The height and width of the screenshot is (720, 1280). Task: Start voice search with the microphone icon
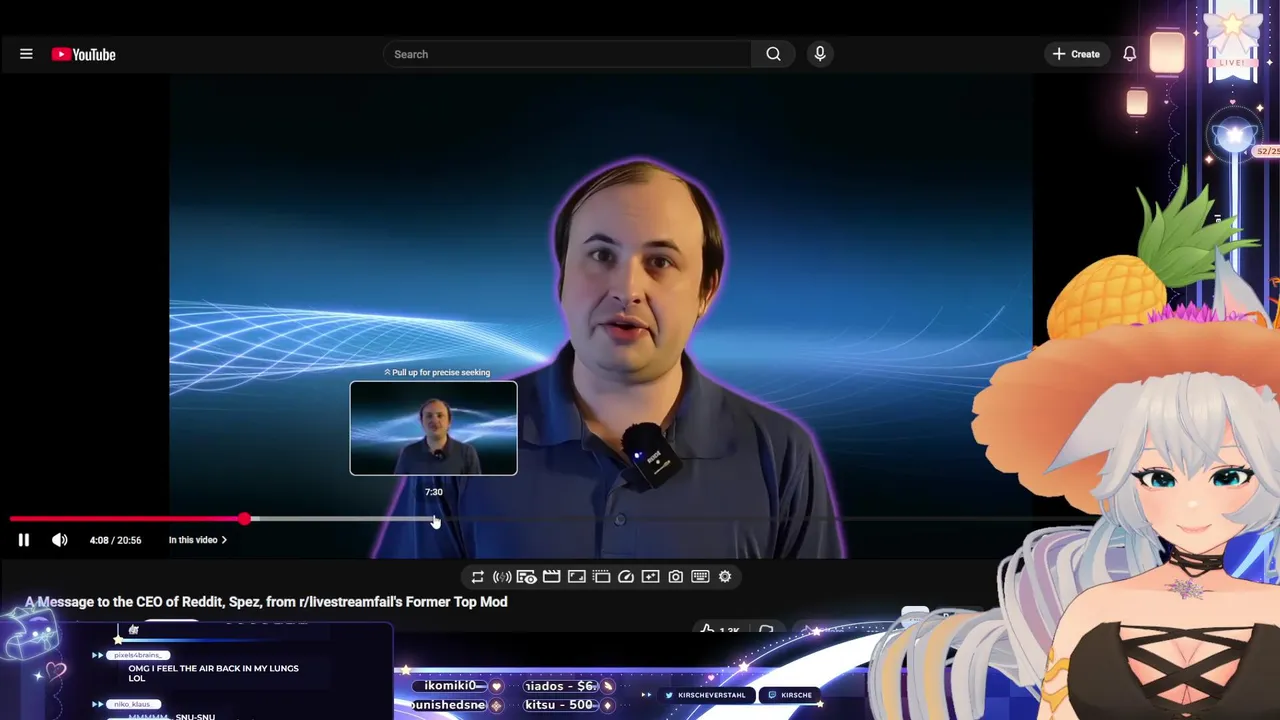[x=820, y=54]
